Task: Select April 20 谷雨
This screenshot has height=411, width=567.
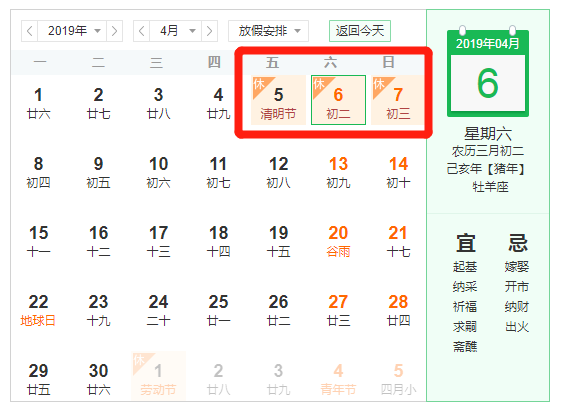Action: [338, 241]
